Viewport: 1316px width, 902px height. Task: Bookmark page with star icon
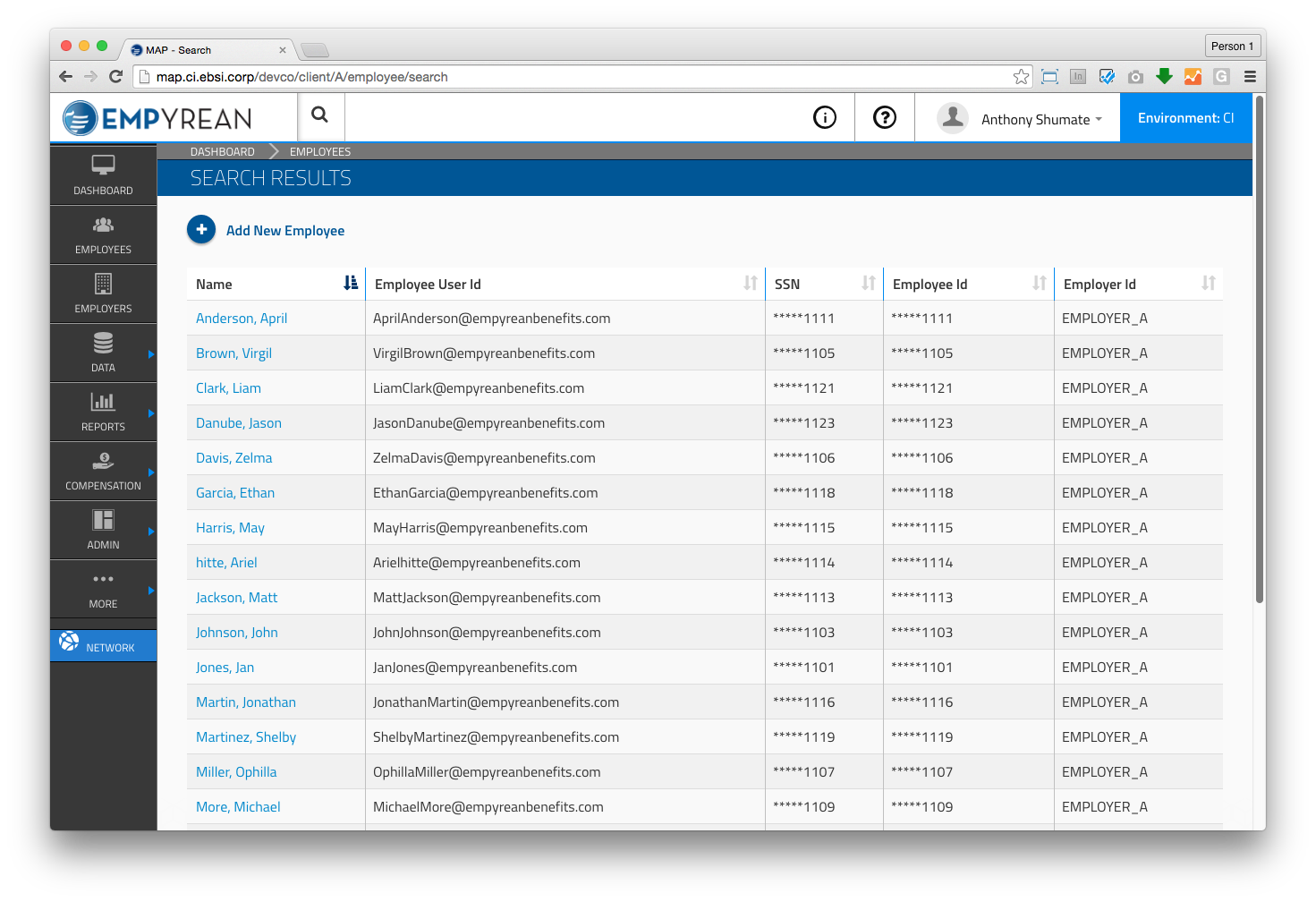click(x=1021, y=77)
